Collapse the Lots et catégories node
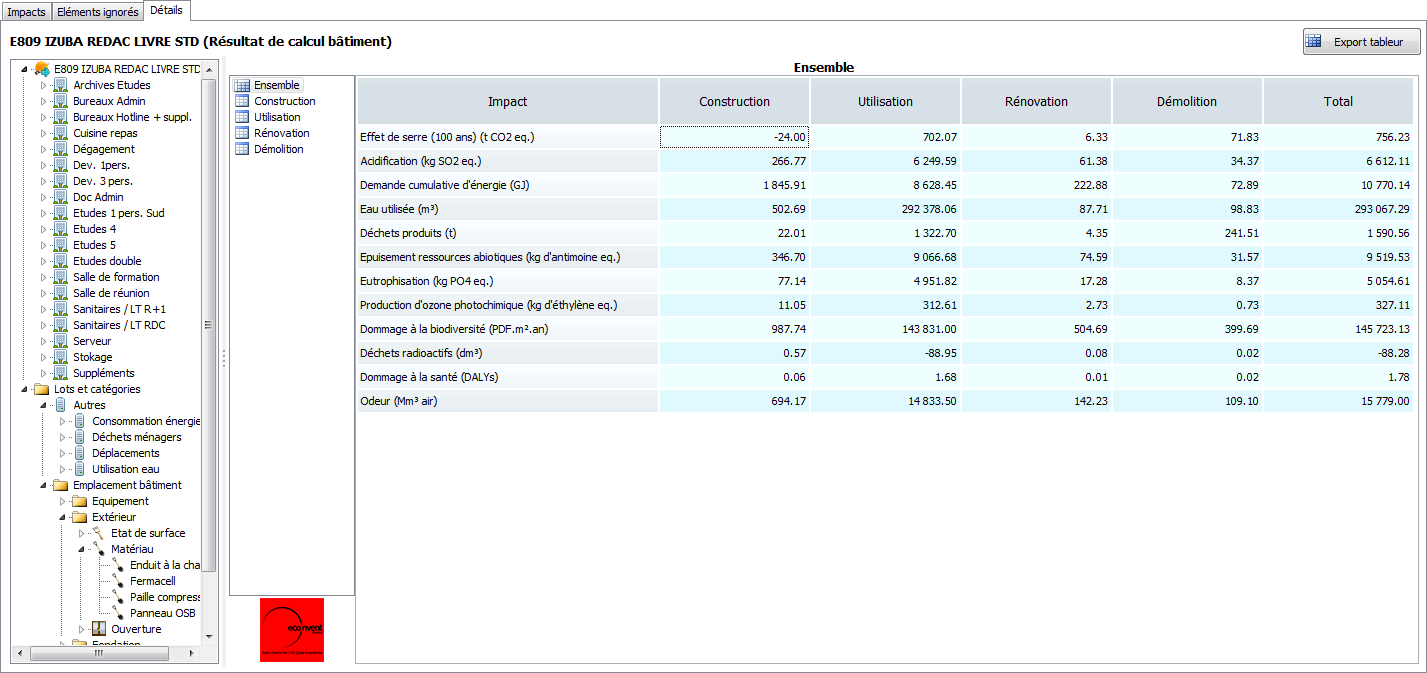This screenshot has width=1427, height=673. coord(24,389)
